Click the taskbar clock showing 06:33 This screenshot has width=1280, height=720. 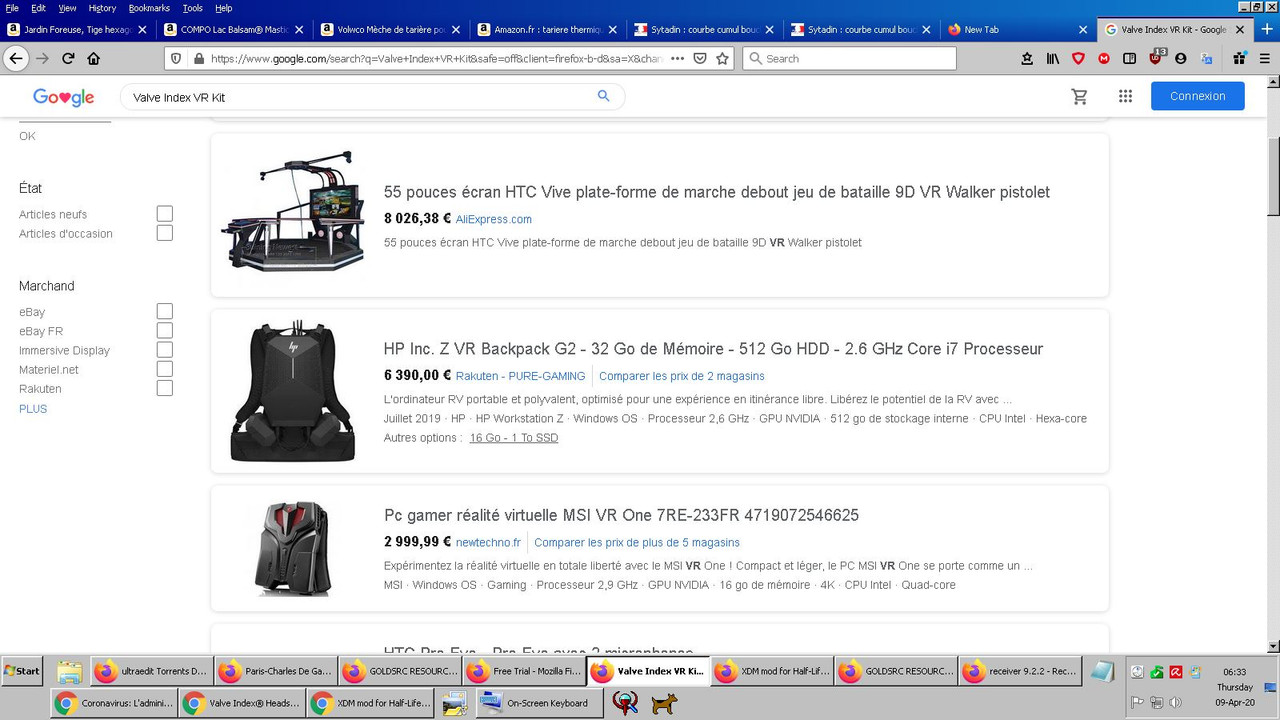(x=1234, y=672)
